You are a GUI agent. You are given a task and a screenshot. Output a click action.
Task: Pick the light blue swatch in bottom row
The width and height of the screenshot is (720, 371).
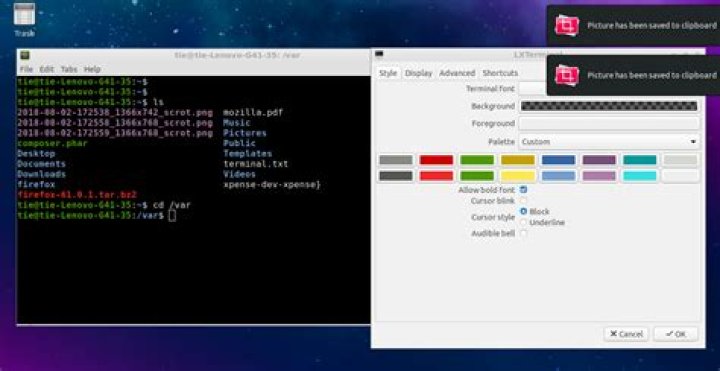pos(558,176)
